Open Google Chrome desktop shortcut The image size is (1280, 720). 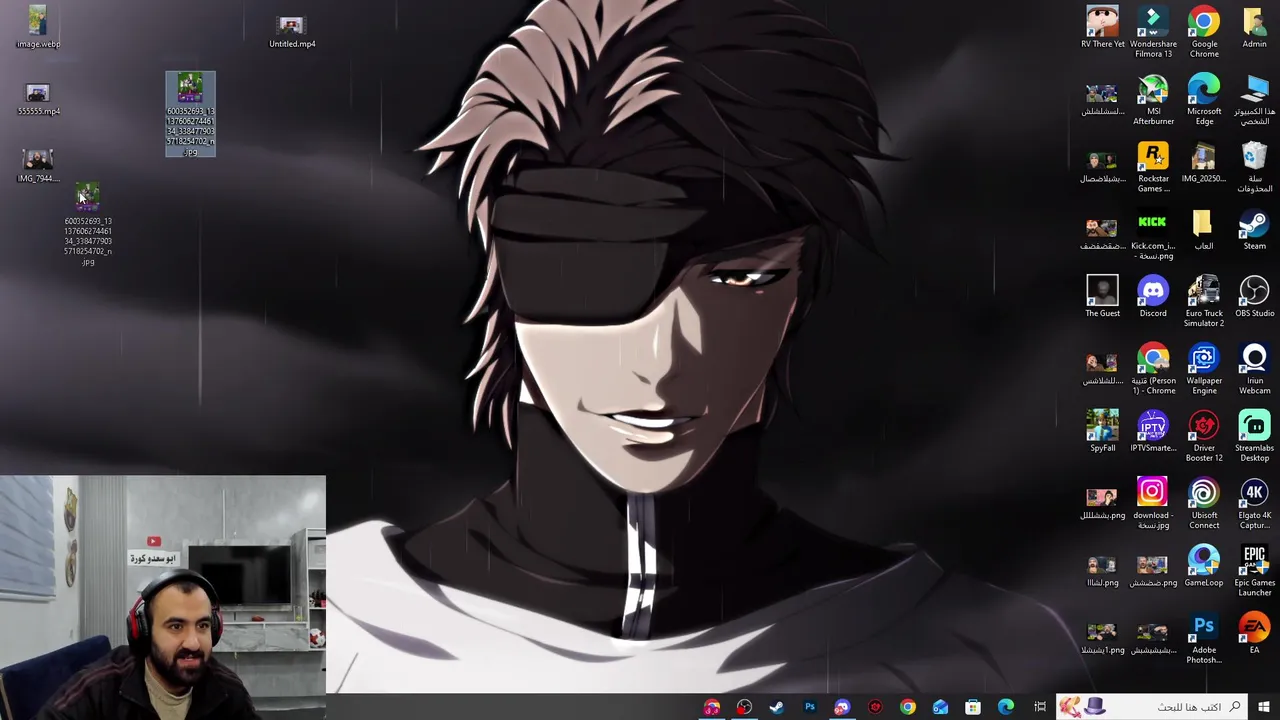(x=1204, y=32)
